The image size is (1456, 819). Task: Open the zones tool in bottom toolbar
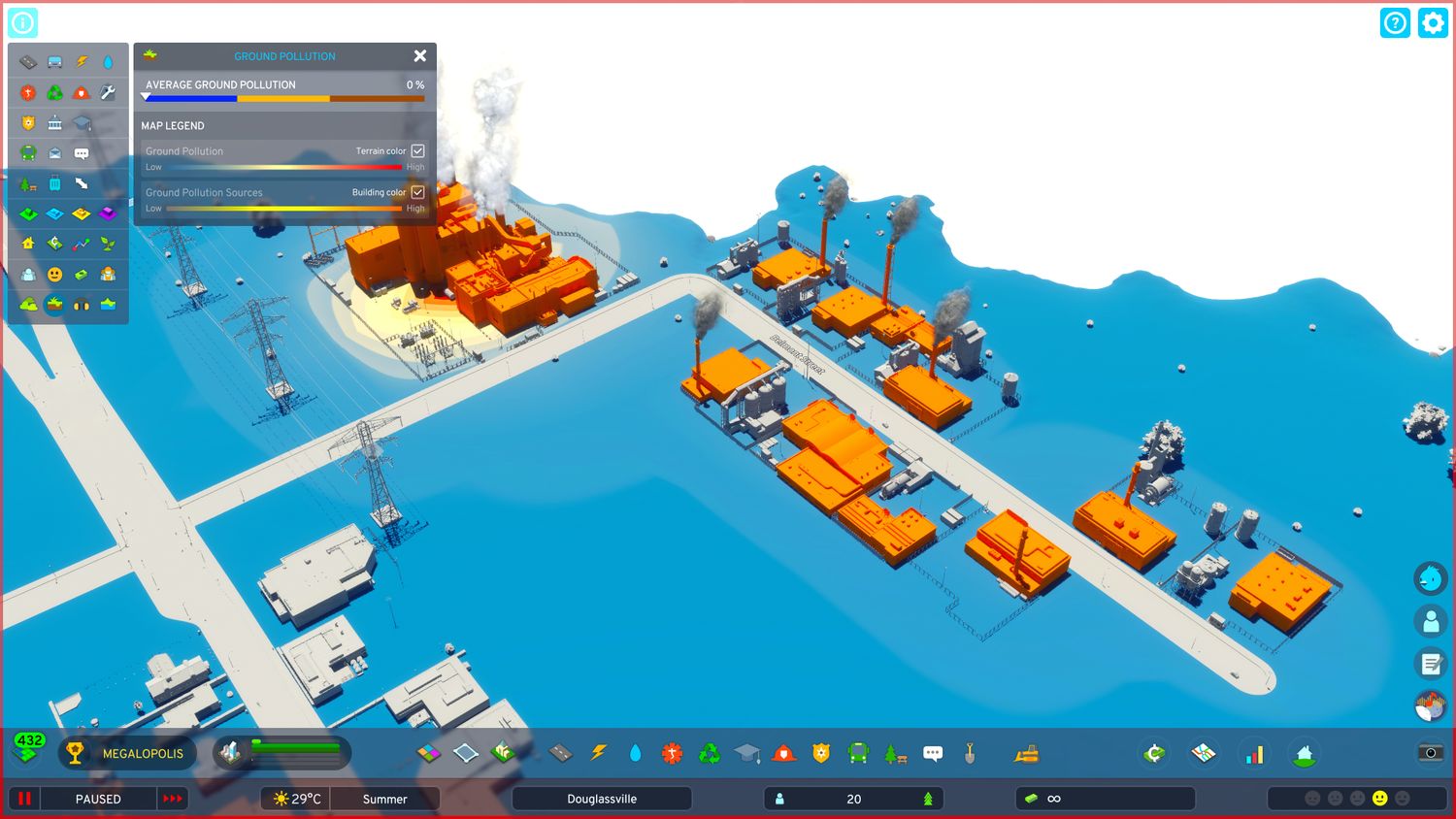(429, 754)
